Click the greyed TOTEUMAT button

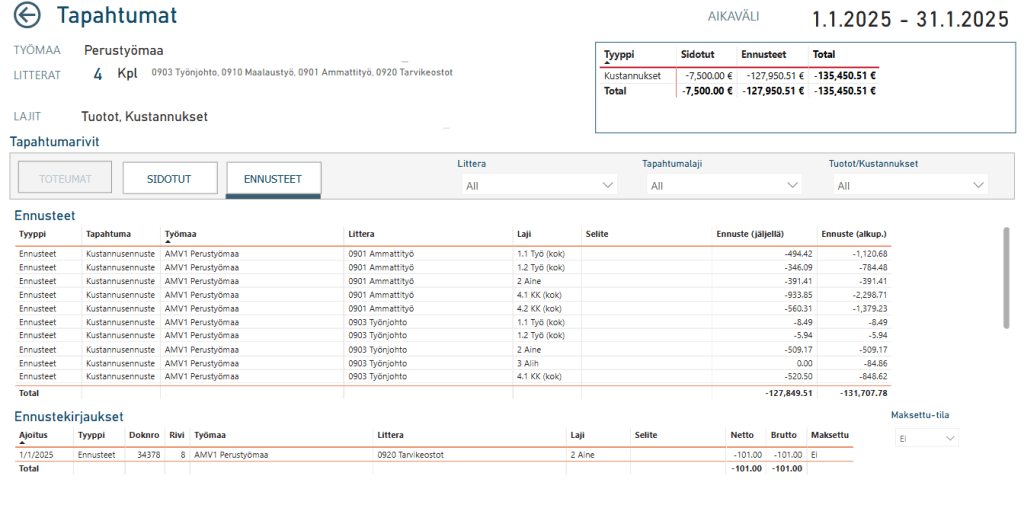(65, 178)
